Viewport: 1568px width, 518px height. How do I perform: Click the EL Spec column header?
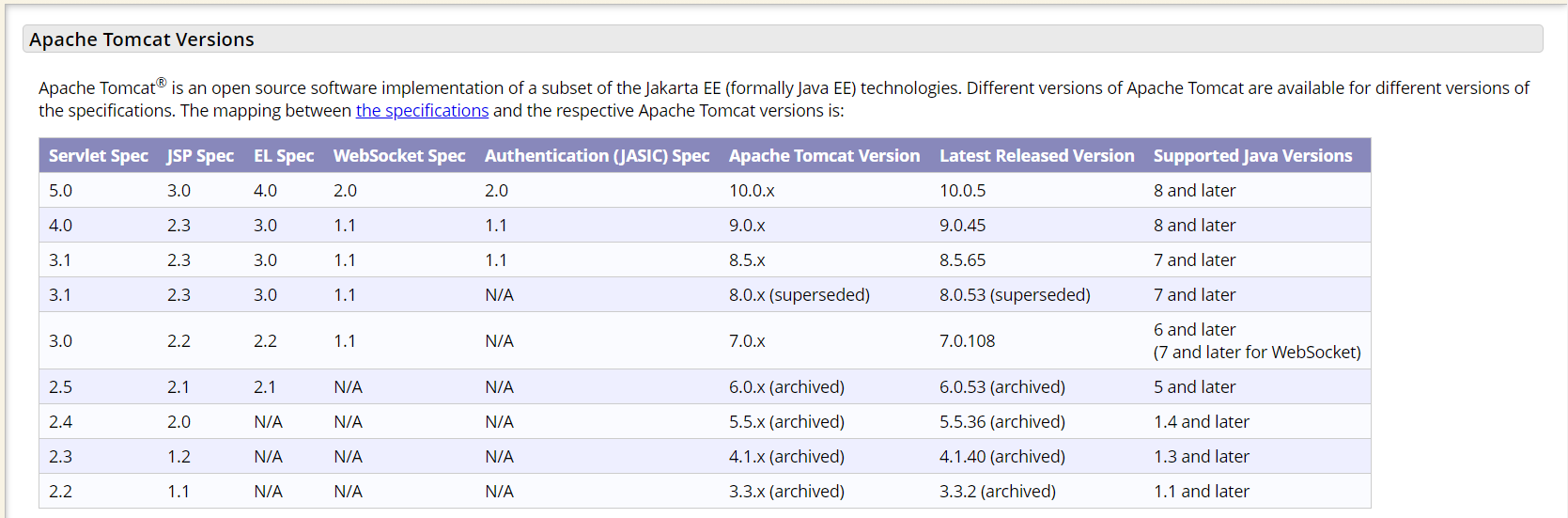pos(284,156)
